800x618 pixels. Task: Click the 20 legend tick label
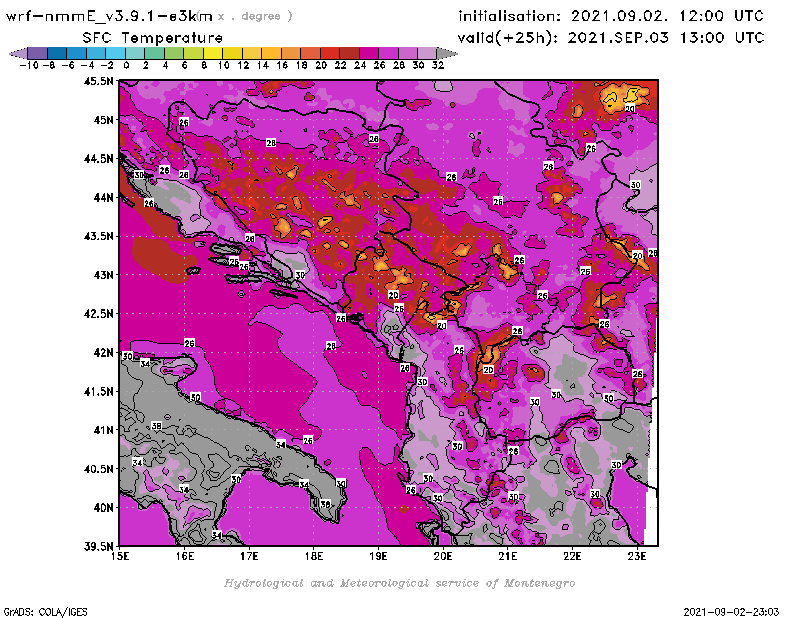pos(321,66)
